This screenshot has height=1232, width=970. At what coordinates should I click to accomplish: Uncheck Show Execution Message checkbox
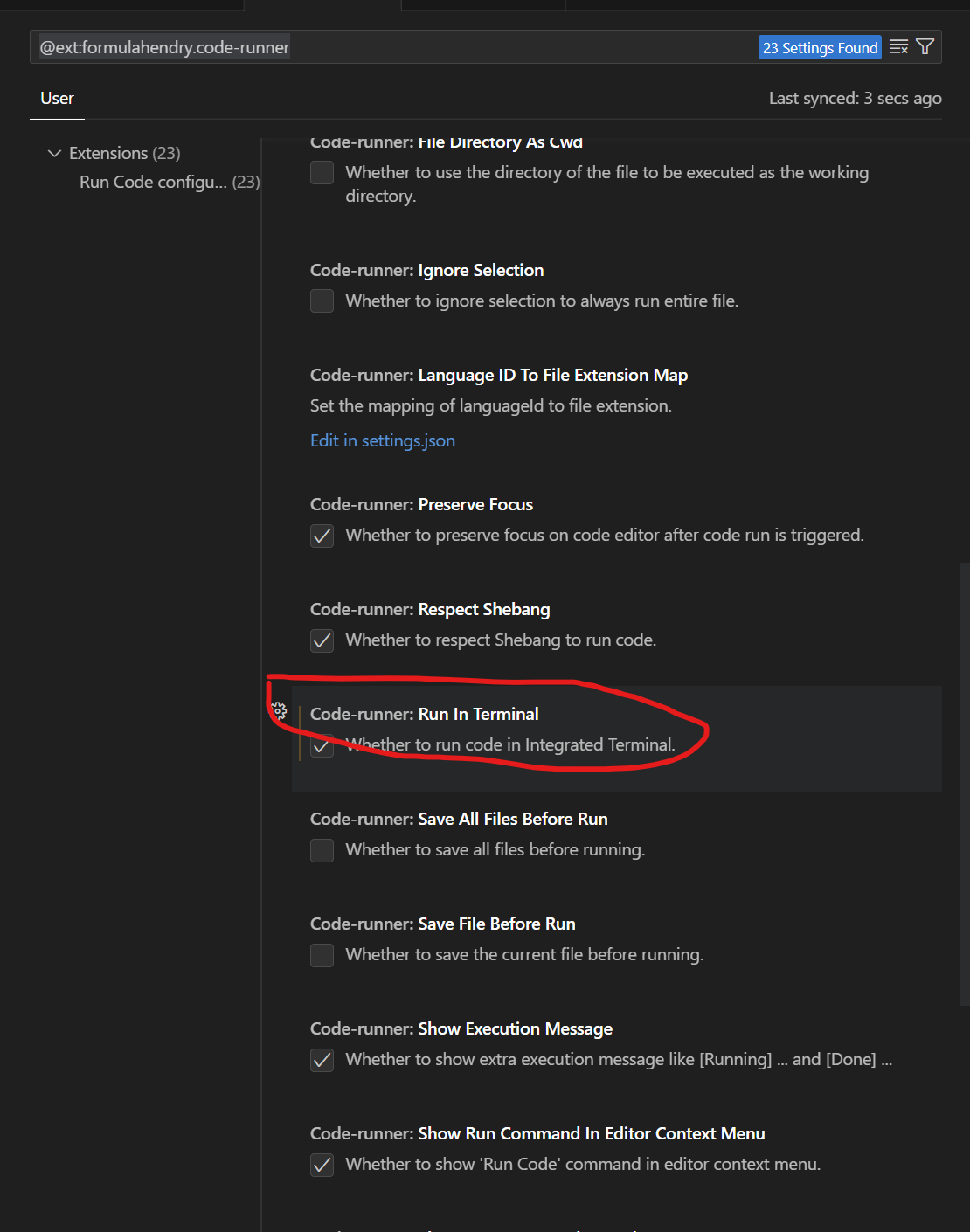point(322,1060)
